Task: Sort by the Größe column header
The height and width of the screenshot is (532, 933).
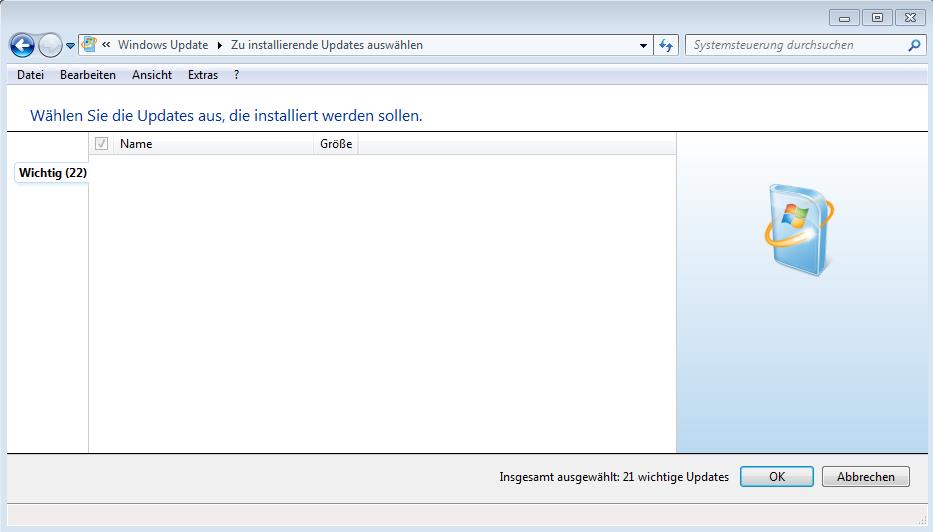Action: point(336,144)
